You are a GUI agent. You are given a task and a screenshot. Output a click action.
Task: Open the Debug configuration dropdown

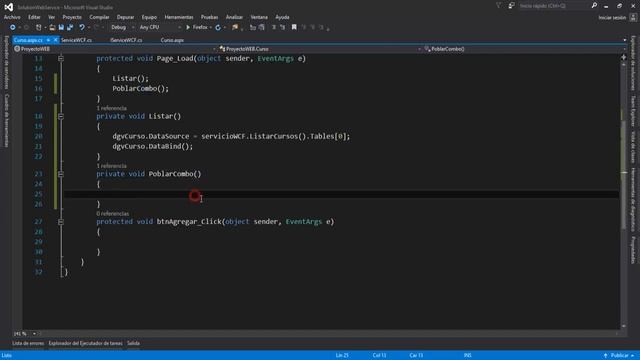133,27
